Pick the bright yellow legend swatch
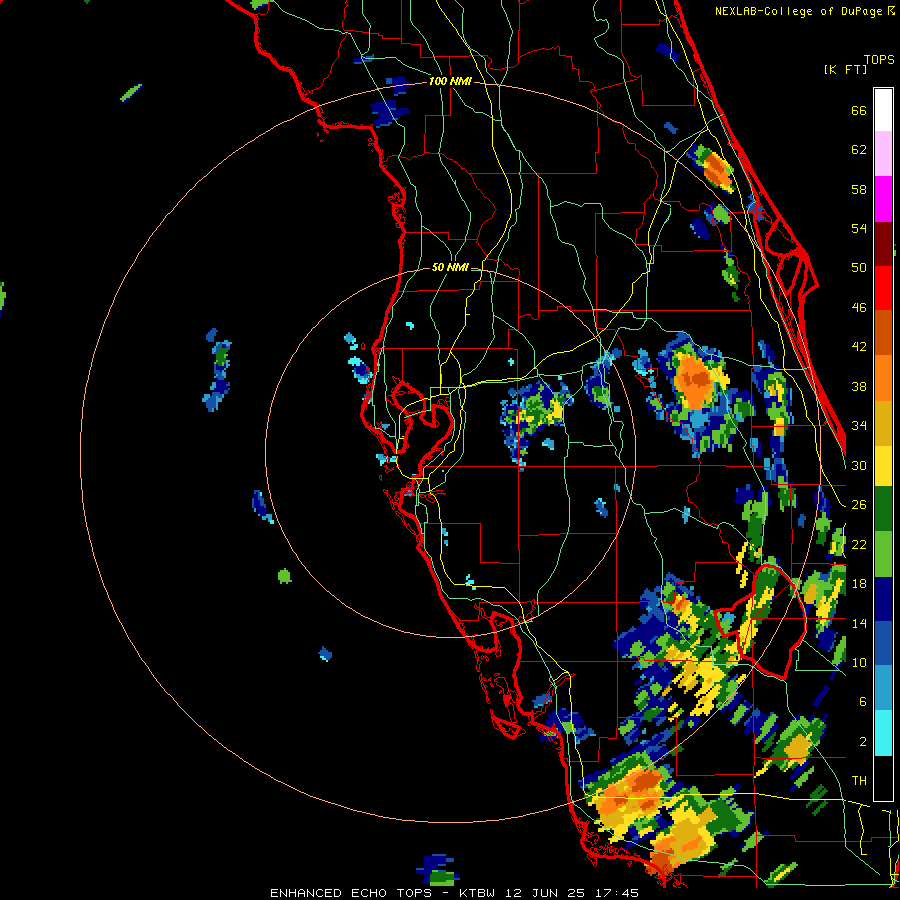This screenshot has width=900, height=900. pyautogui.click(x=883, y=466)
